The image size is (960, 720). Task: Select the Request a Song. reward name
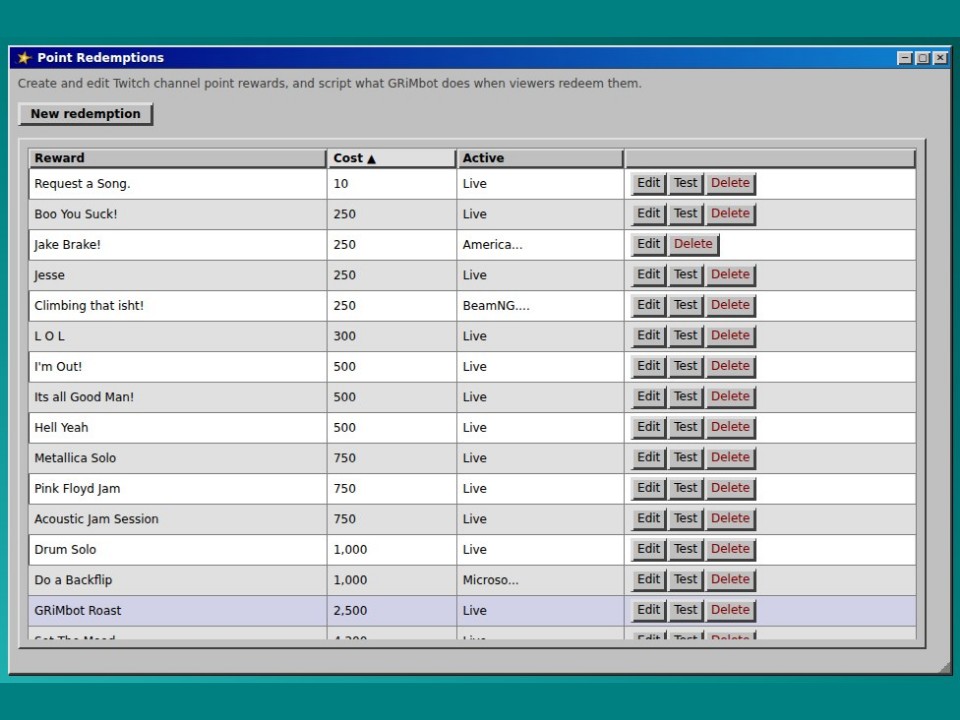pyautogui.click(x=82, y=184)
